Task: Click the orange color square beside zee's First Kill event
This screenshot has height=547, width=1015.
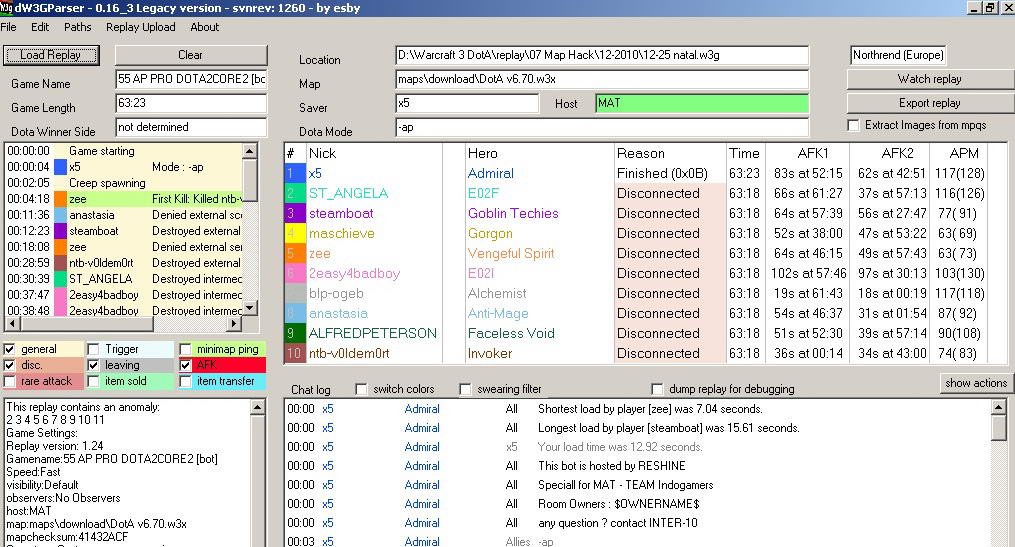Action: 60,199
